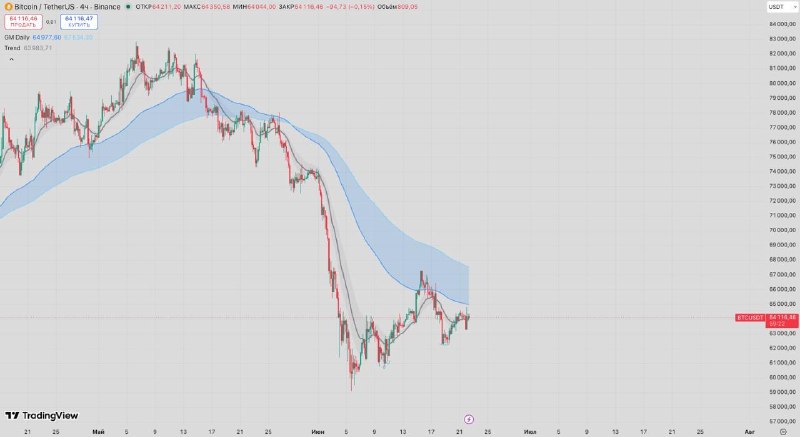Open time axis settings circle icon
Image resolution: width=800 pixels, height=437 pixels.
click(x=783, y=432)
